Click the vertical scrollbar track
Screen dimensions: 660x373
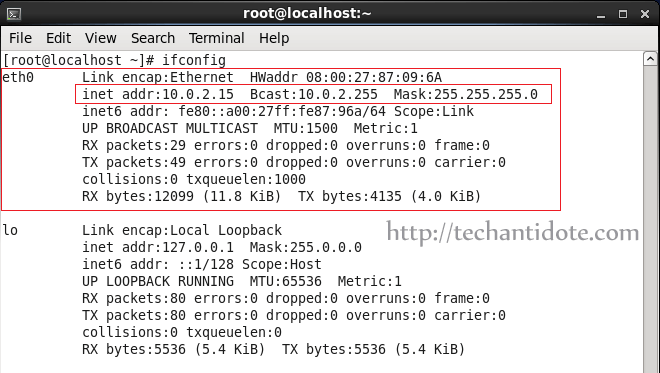[x=650, y=219]
